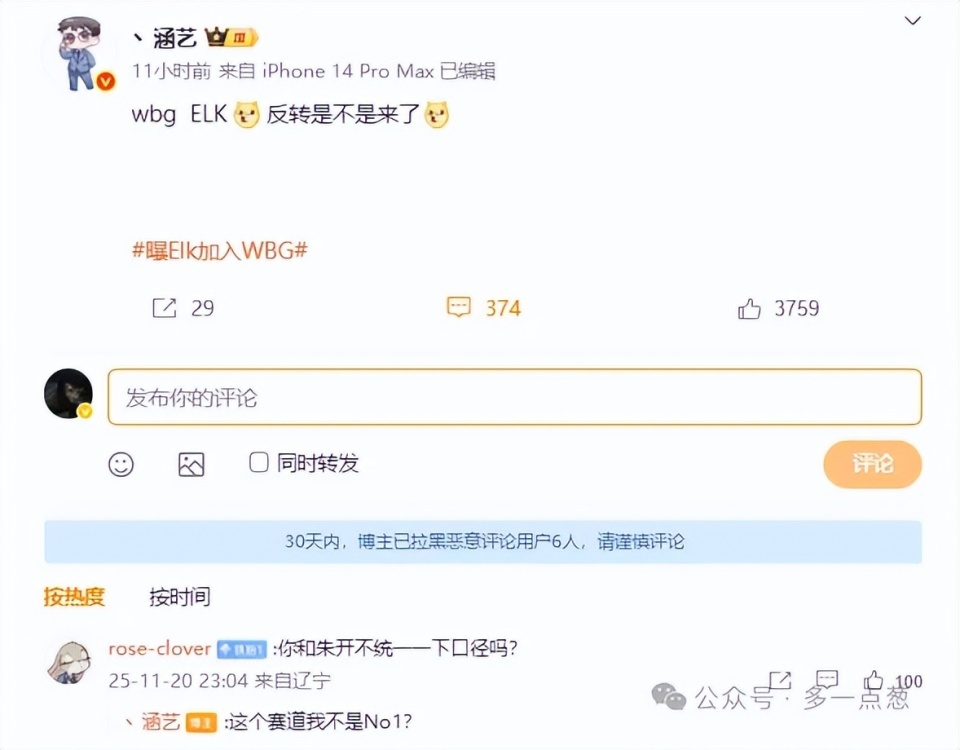The width and height of the screenshot is (960, 750).
Task: Click the 发布你的评论 comment input field
Action: point(514,397)
